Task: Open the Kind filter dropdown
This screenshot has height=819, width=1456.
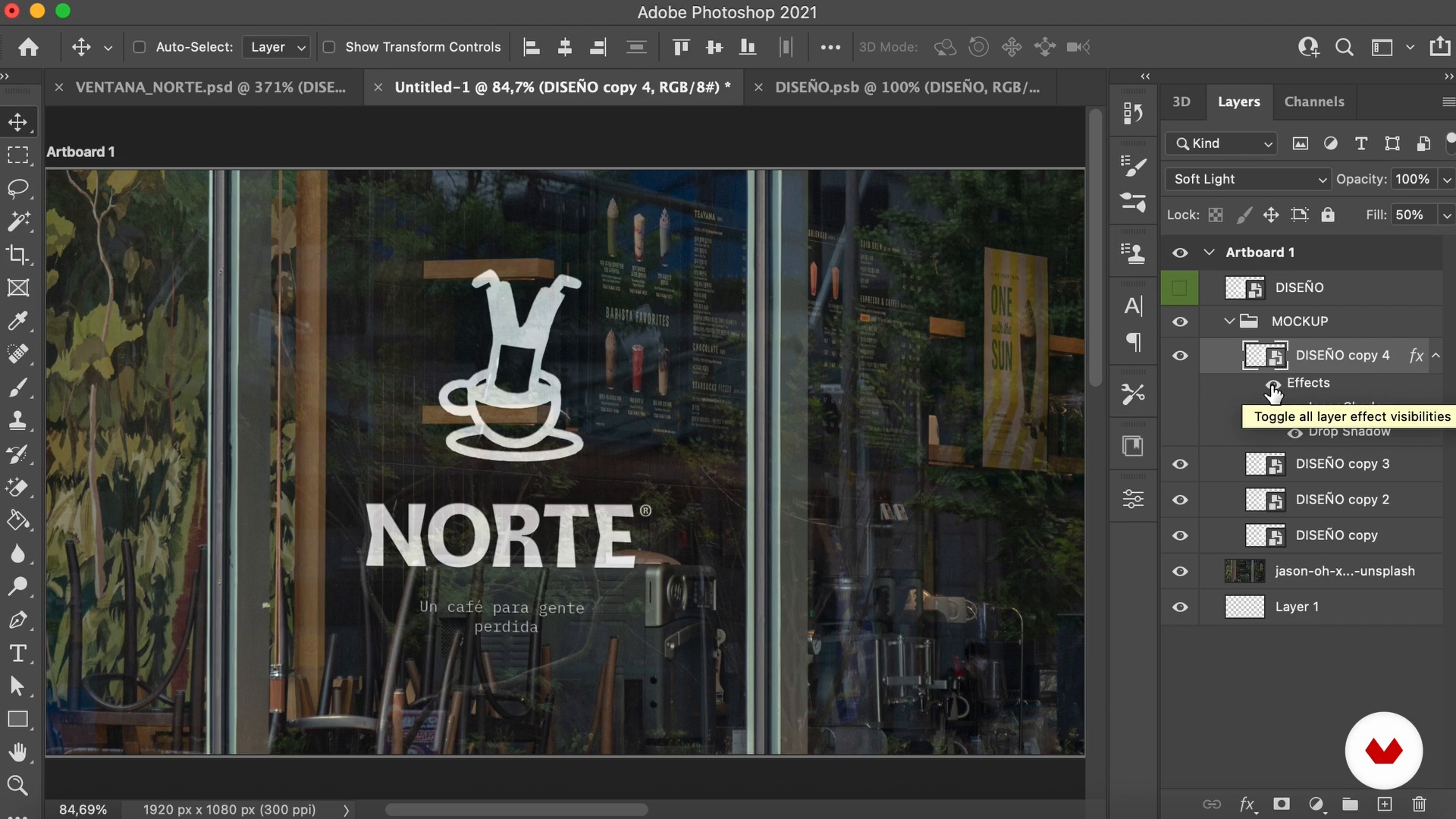Action: (x=1222, y=143)
